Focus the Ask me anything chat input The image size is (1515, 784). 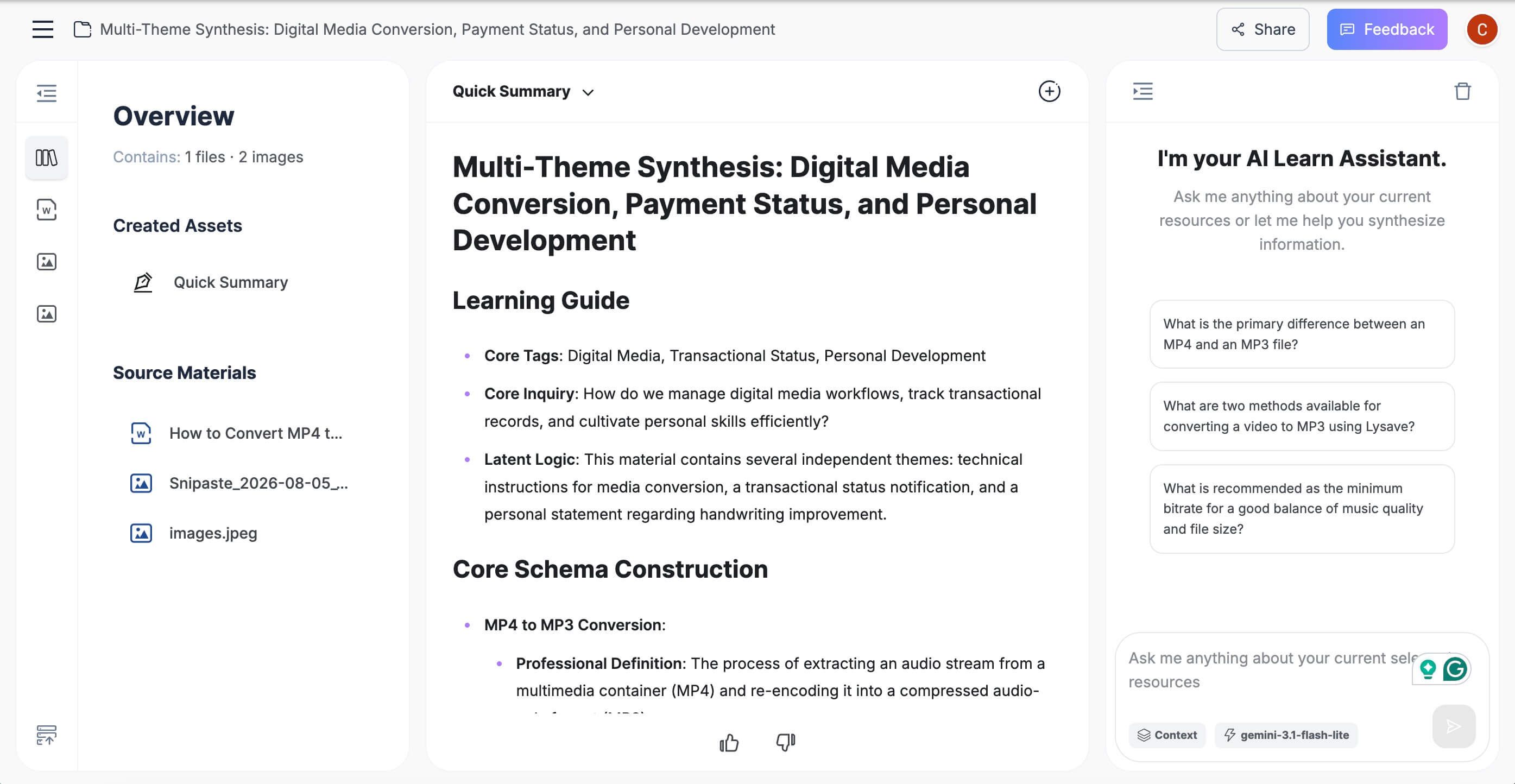pyautogui.click(x=1270, y=671)
